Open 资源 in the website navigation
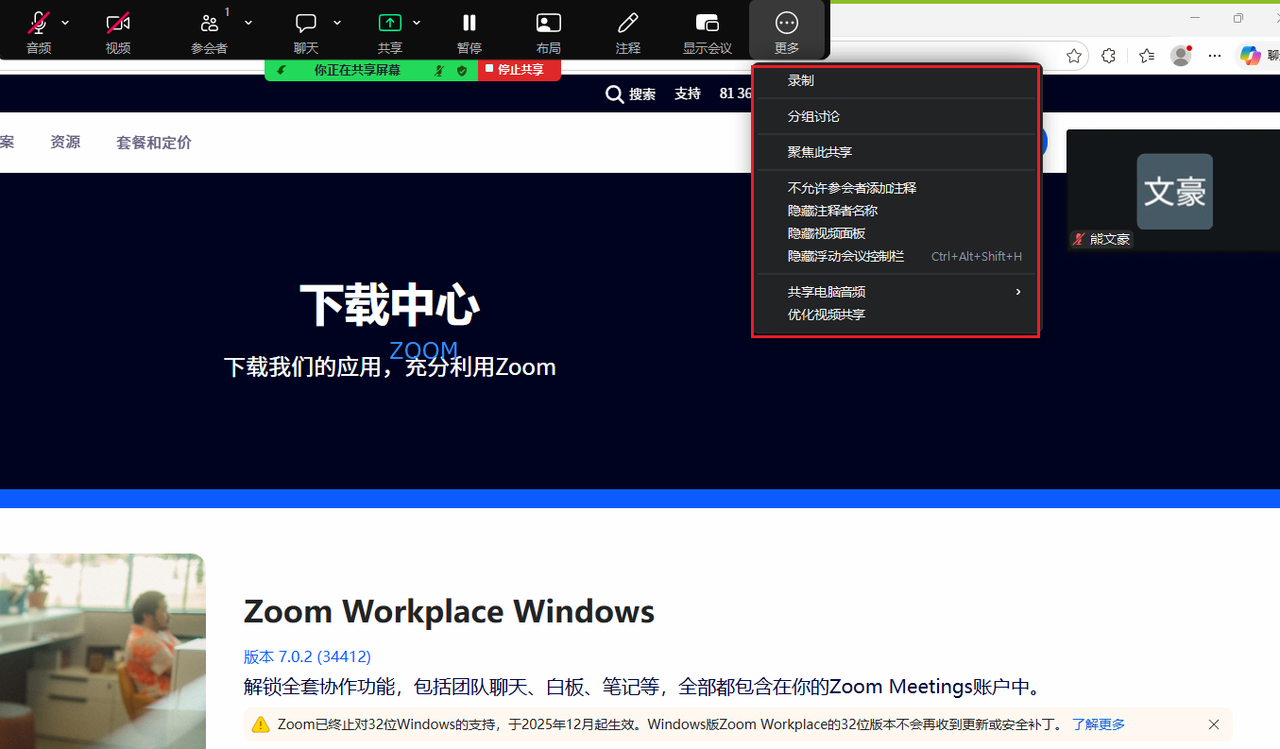 tap(65, 142)
